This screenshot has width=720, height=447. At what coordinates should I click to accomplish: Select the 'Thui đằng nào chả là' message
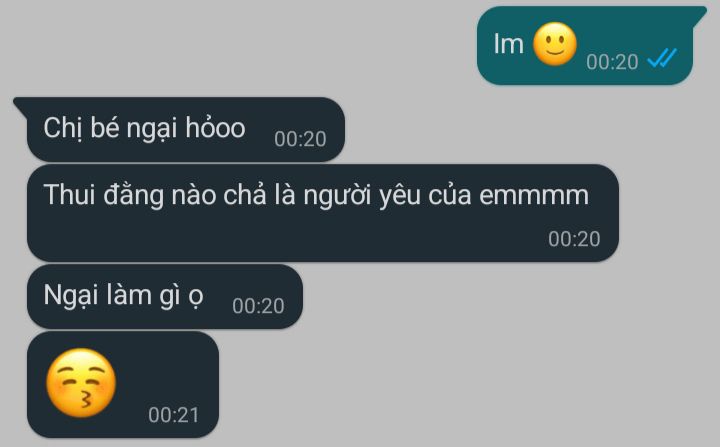(323, 213)
